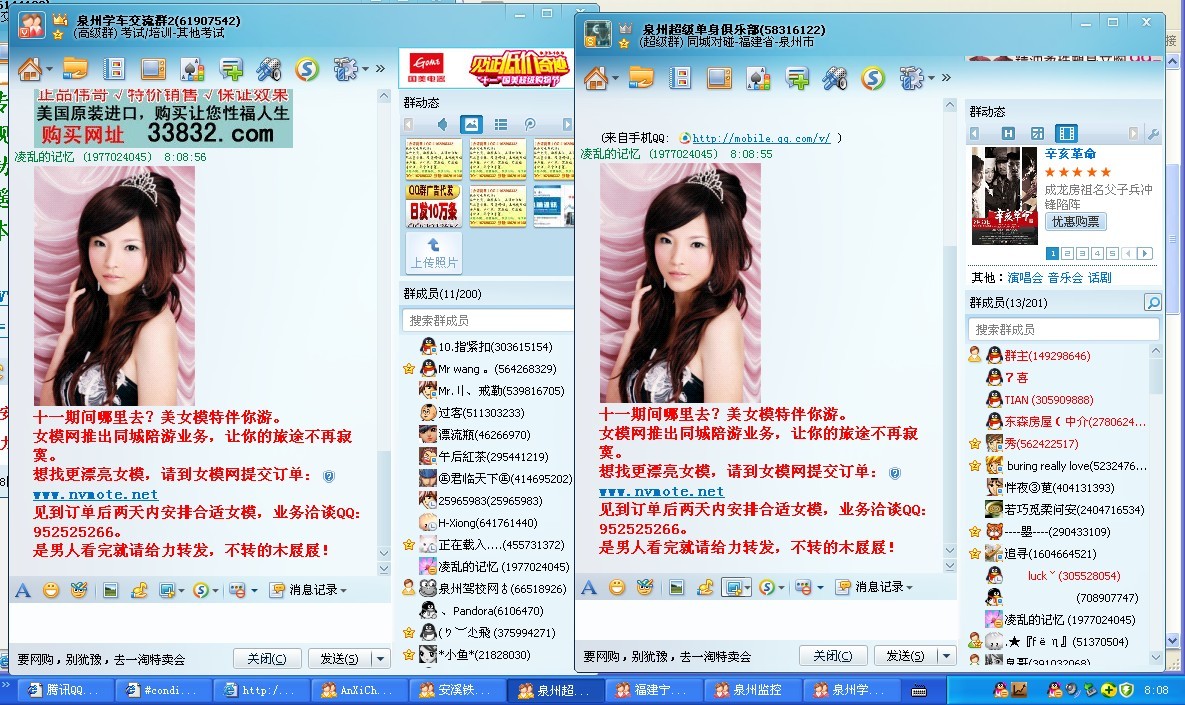The height and width of the screenshot is (705, 1185).
Task: Insert a smiley emoticon into the message
Action: (617, 588)
